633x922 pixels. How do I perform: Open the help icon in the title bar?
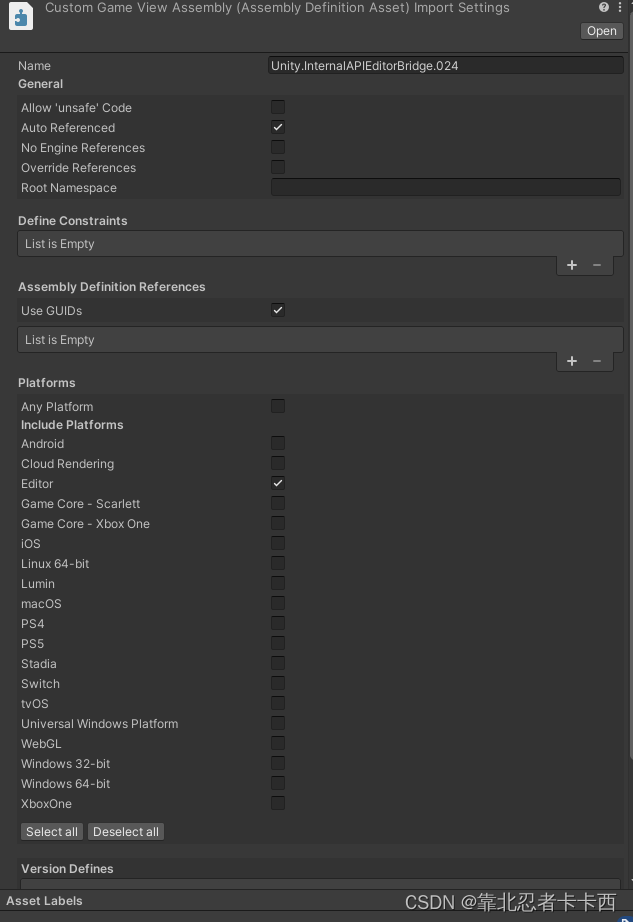(x=602, y=7)
